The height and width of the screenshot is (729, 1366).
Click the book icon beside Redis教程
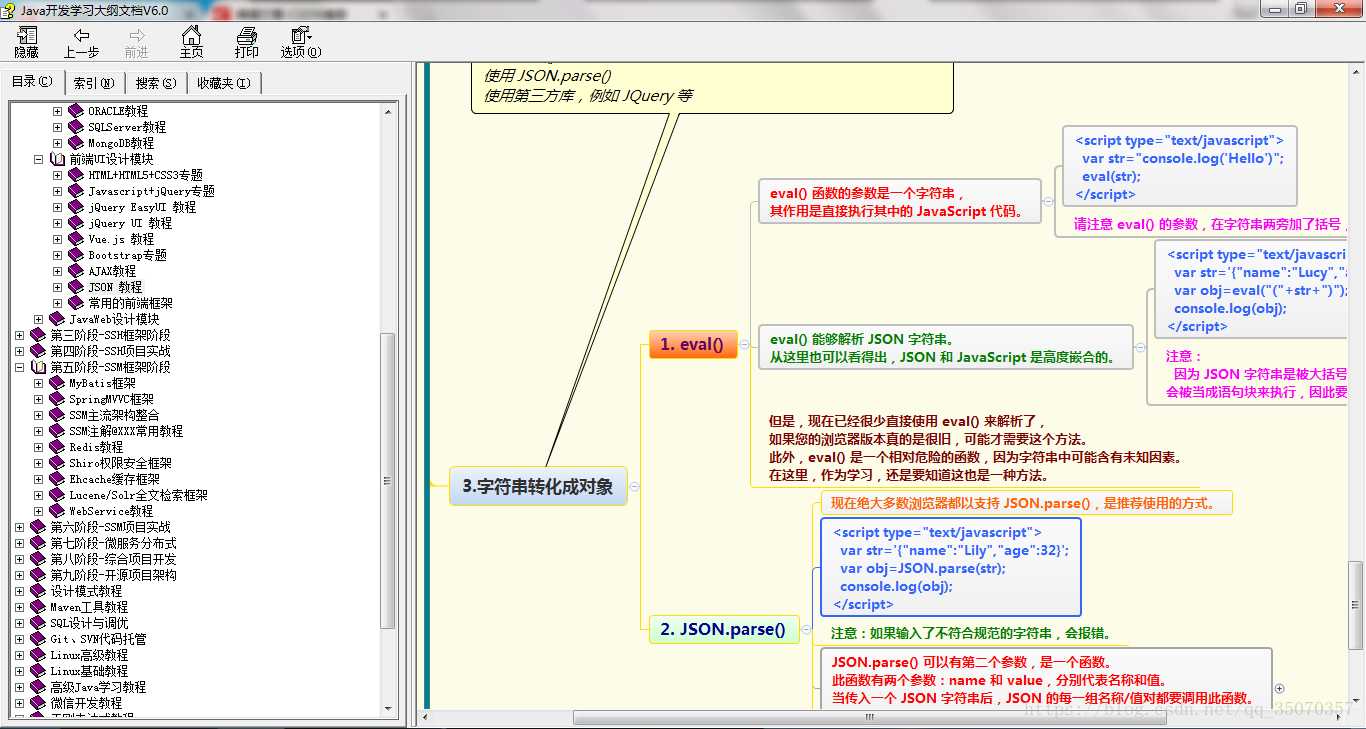coord(57,447)
